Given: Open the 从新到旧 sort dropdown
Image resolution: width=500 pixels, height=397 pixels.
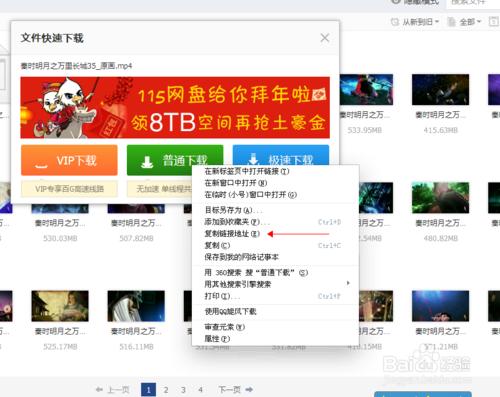Looking at the screenshot, I should click(x=415, y=22).
